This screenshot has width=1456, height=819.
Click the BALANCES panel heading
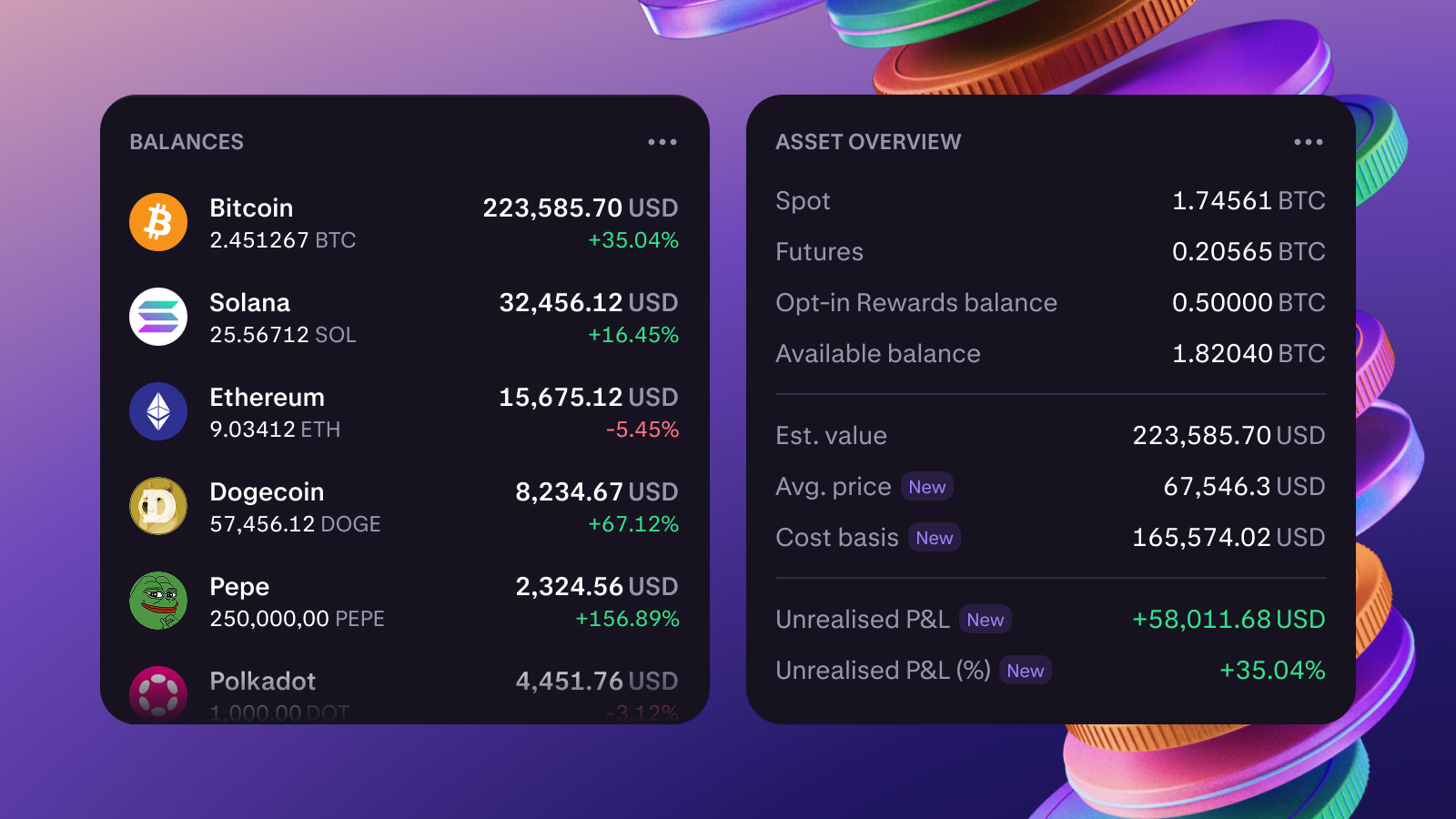tap(187, 142)
